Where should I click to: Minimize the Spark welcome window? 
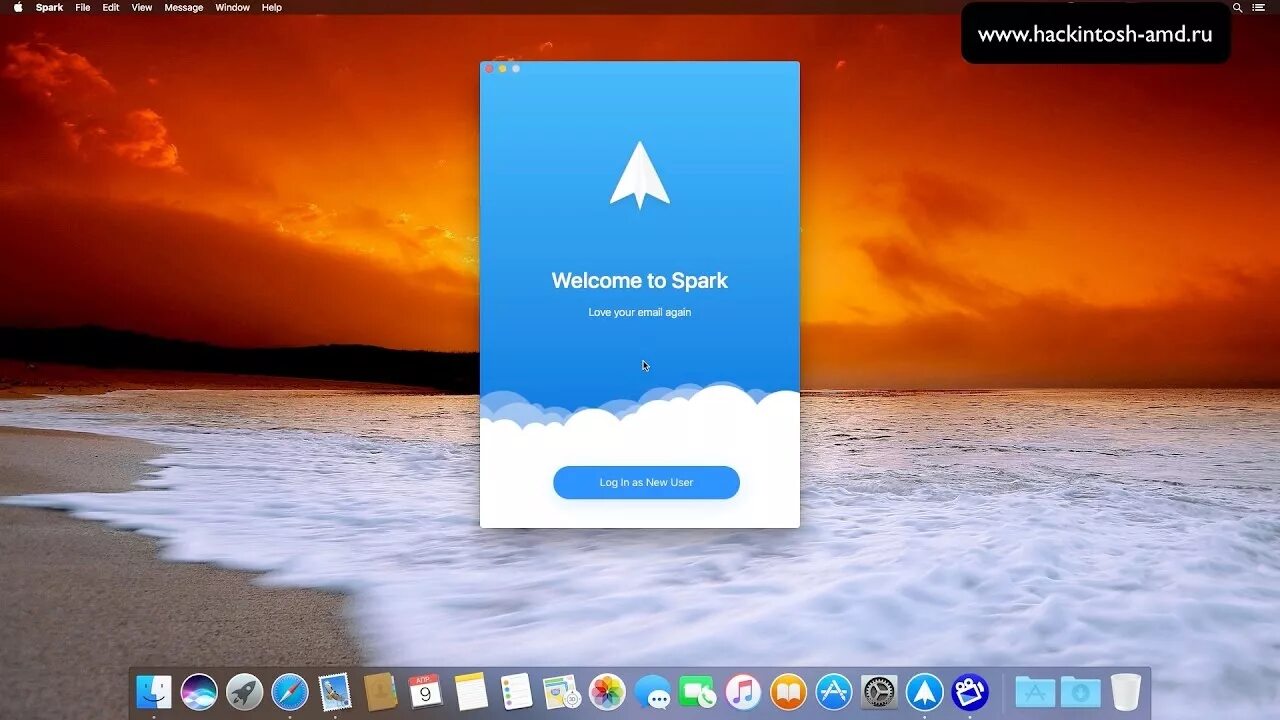coord(502,69)
